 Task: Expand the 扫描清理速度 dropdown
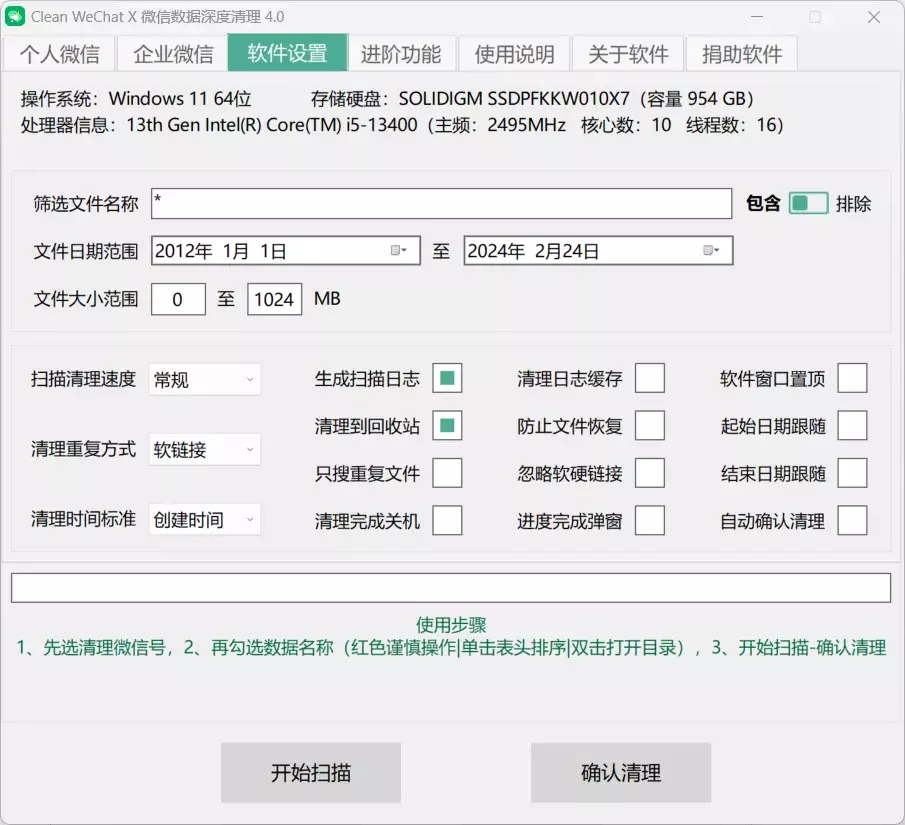(x=204, y=379)
